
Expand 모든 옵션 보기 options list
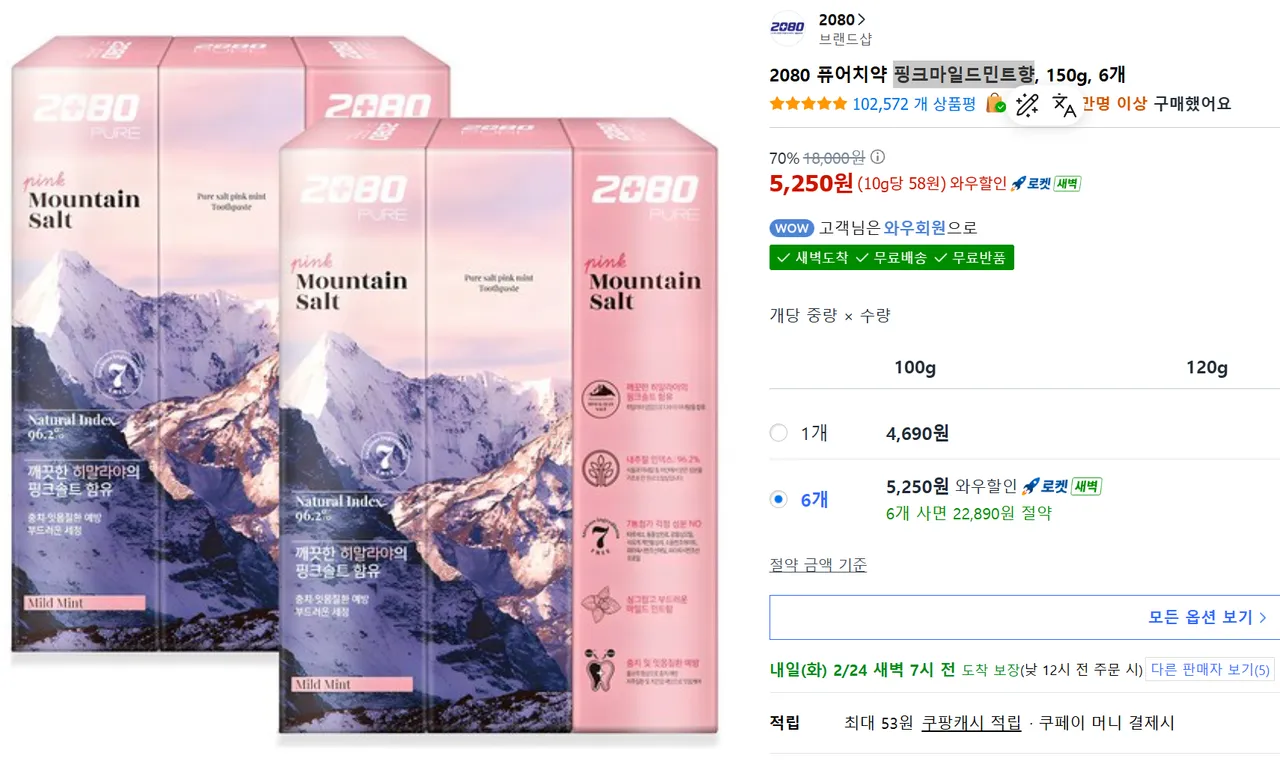tap(1024, 617)
